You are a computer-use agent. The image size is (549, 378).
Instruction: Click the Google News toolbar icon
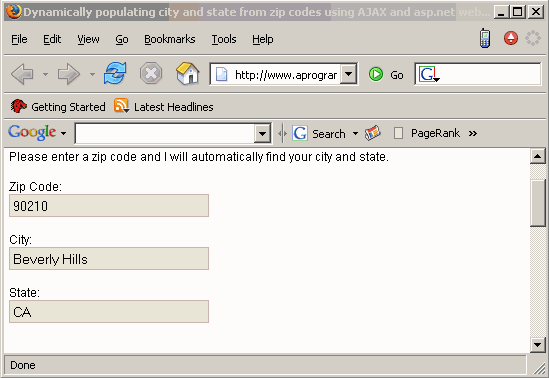(373, 133)
